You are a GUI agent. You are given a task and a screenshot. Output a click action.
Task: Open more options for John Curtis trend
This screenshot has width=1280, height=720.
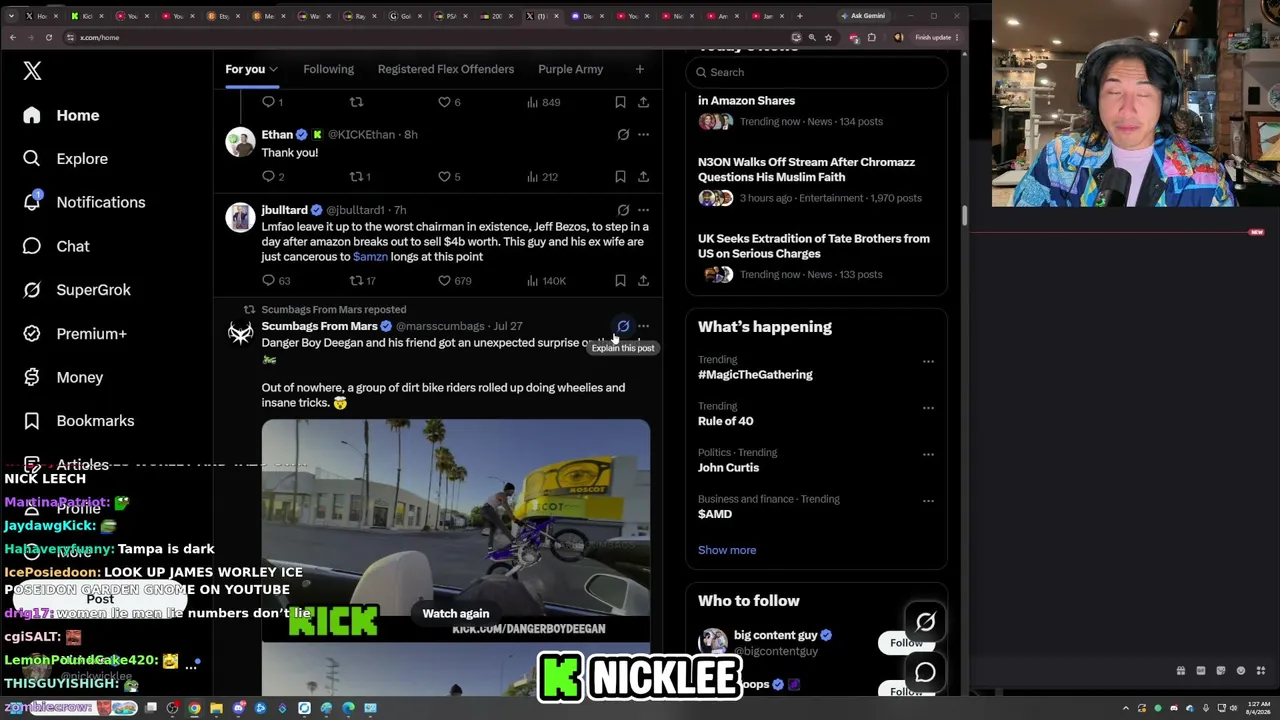pyautogui.click(x=928, y=454)
